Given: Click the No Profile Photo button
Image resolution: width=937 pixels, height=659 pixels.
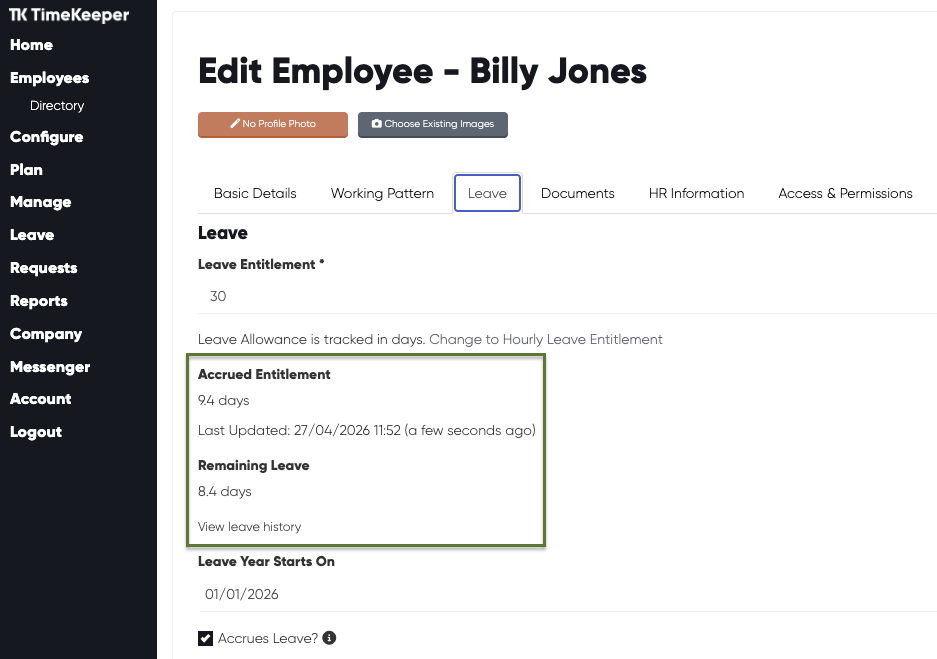Looking at the screenshot, I should click(x=272, y=124).
